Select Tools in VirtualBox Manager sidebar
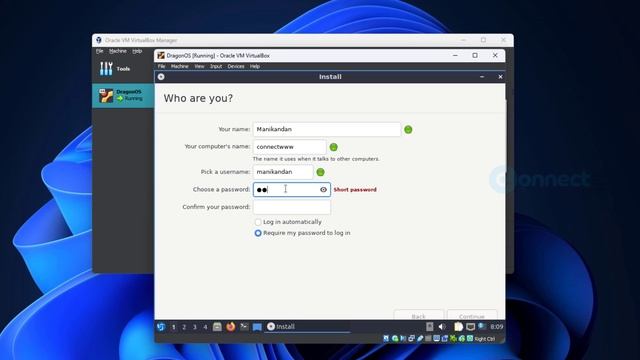Image resolution: width=640 pixels, height=360 pixels. tap(123, 69)
